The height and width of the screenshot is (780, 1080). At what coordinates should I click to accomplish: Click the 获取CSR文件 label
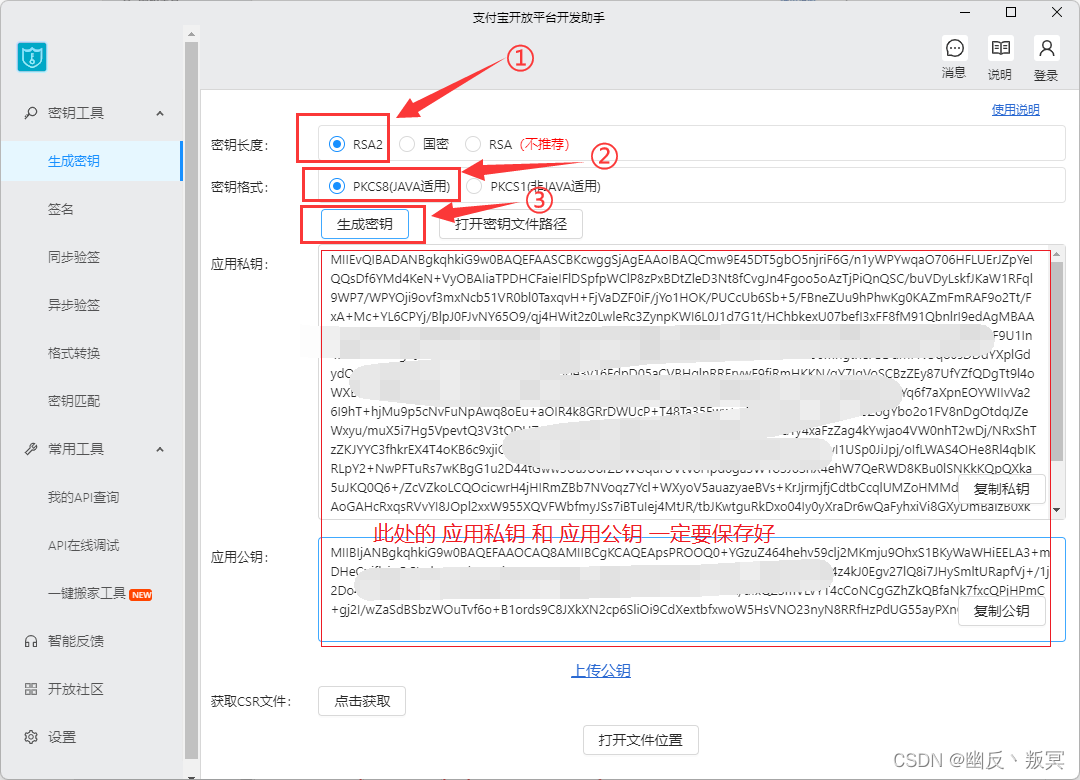click(251, 701)
